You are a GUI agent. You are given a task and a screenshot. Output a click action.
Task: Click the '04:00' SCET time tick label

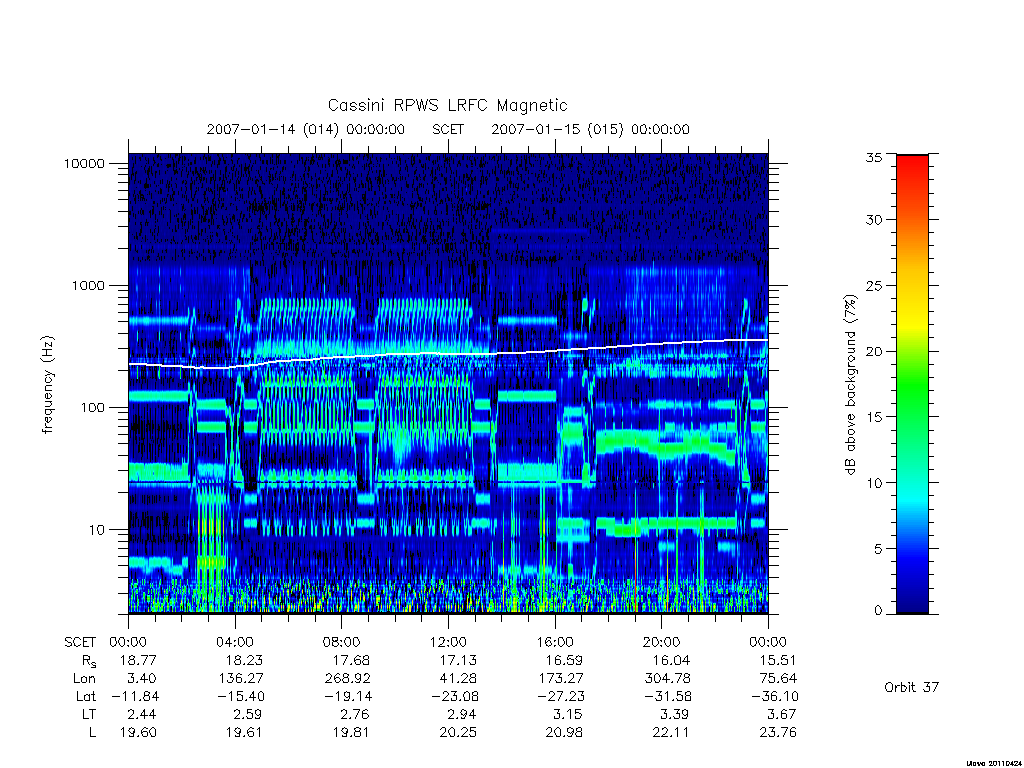[x=235, y=642]
